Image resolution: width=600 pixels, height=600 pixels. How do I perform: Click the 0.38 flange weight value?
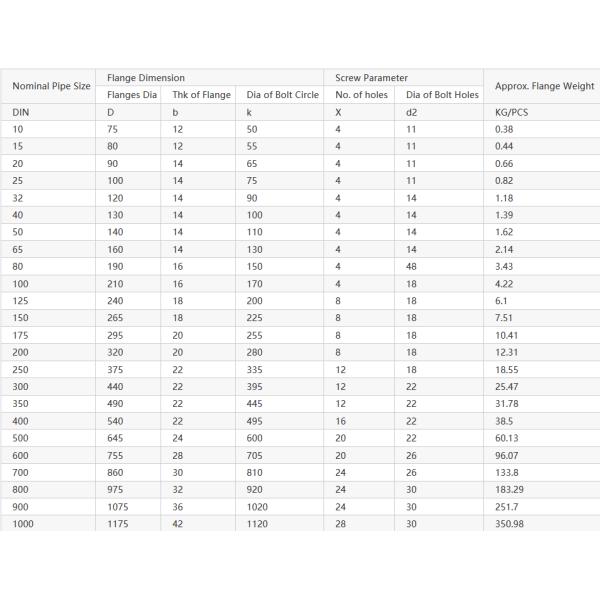pos(504,130)
